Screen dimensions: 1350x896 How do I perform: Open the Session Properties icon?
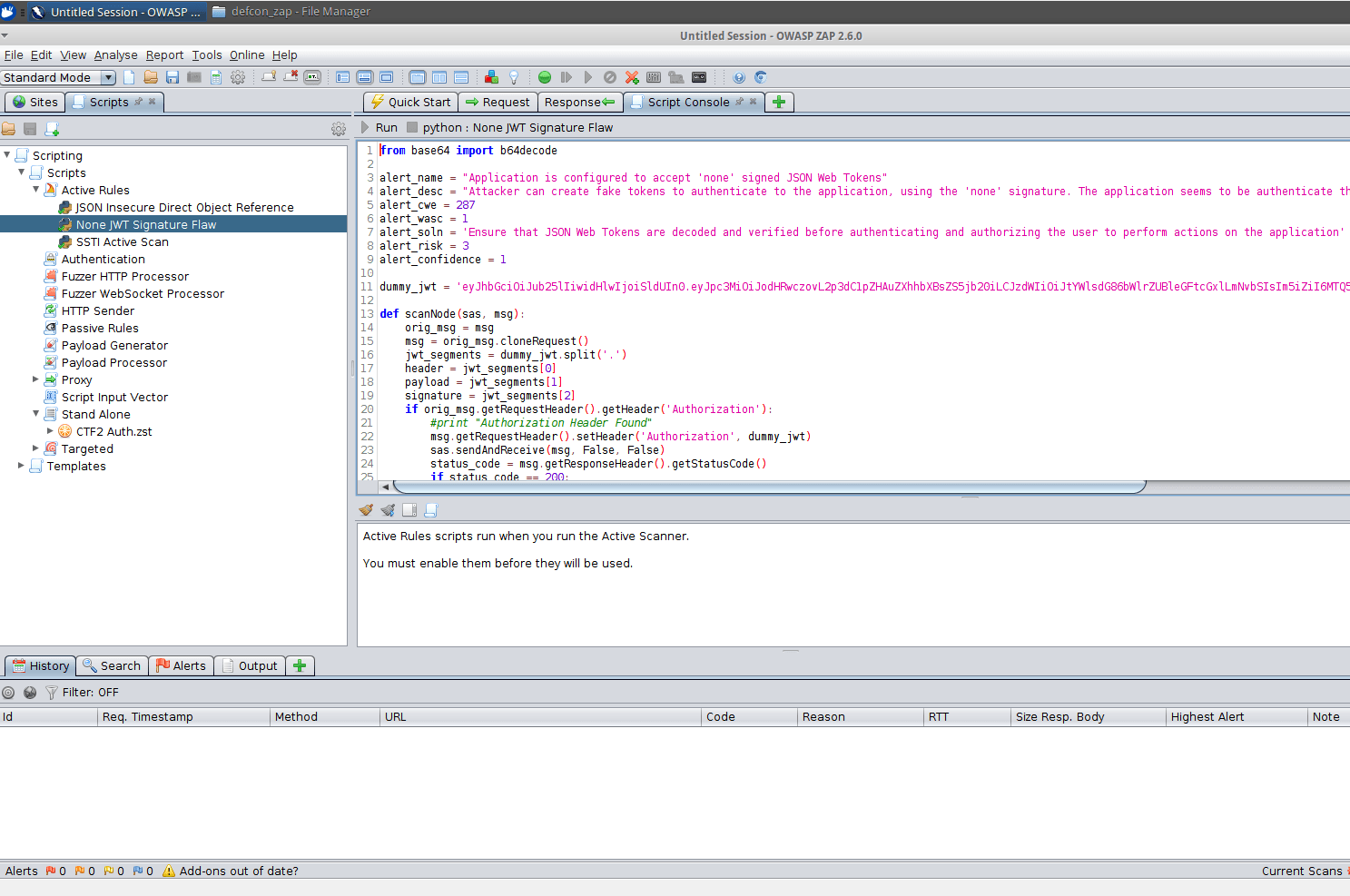pos(216,77)
